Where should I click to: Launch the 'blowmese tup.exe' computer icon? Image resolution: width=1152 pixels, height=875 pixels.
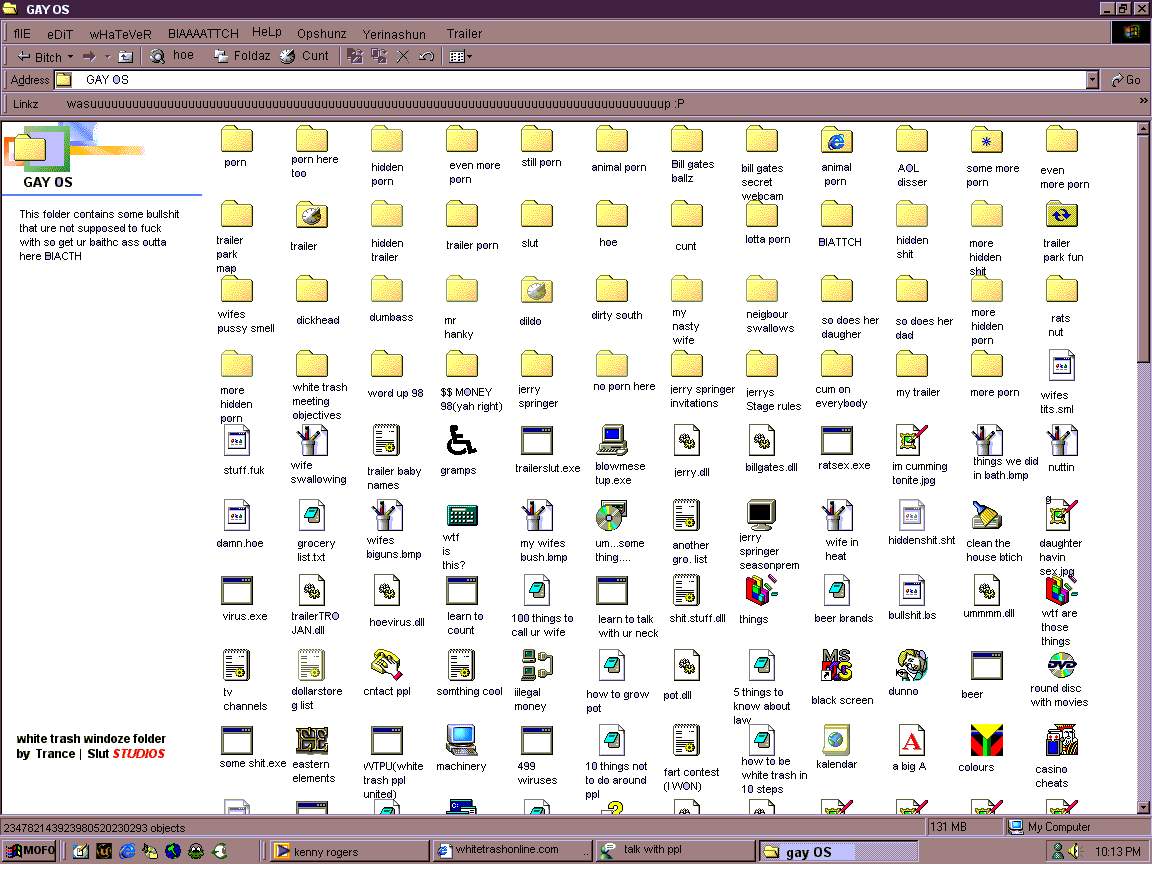click(611, 440)
